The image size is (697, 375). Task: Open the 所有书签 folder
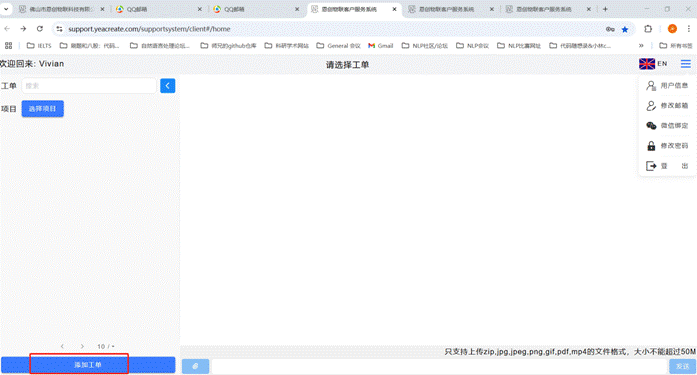tap(676, 45)
